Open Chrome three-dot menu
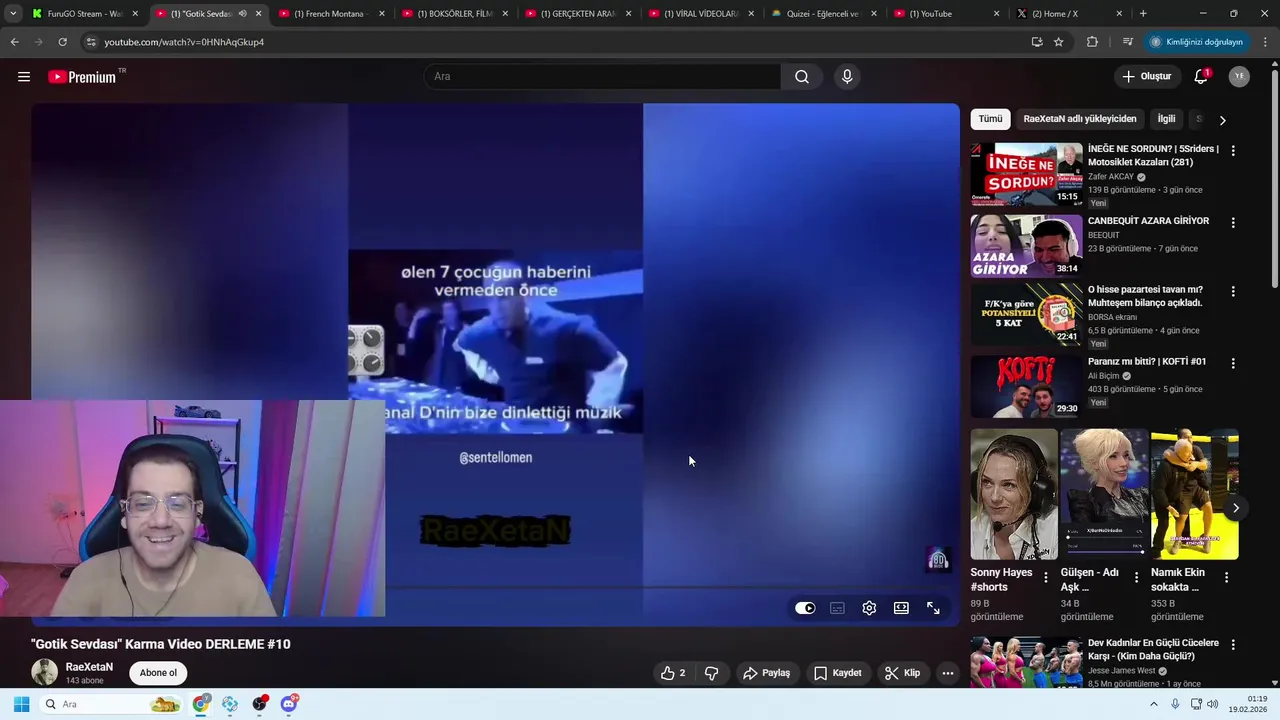The image size is (1280, 720). tap(1266, 42)
